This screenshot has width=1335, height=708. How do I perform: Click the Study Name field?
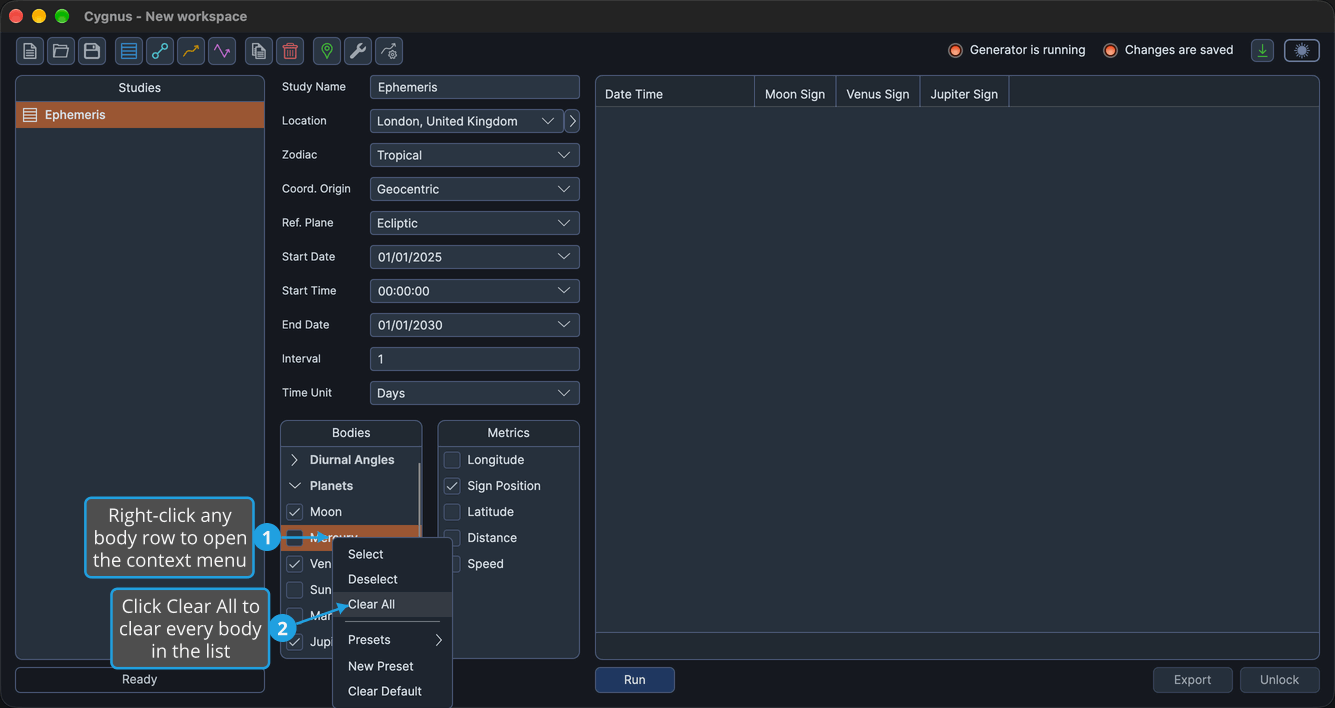tap(474, 87)
